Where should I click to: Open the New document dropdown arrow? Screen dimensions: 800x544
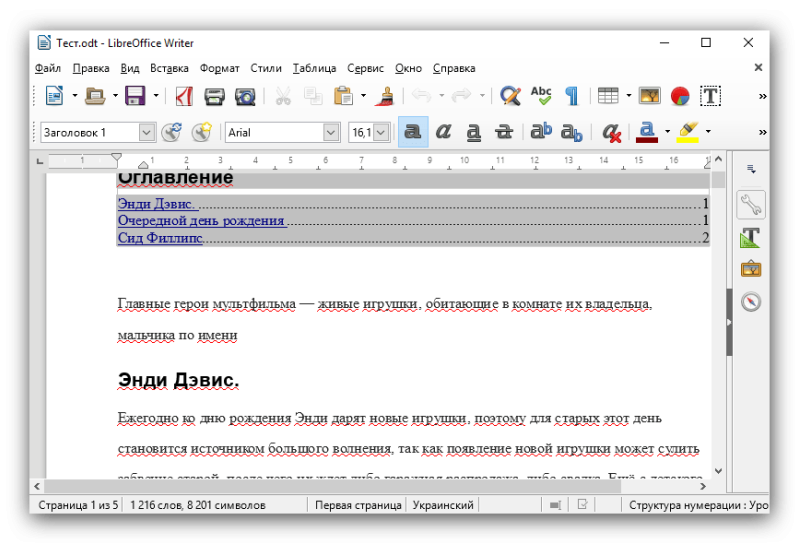pyautogui.click(x=74, y=96)
